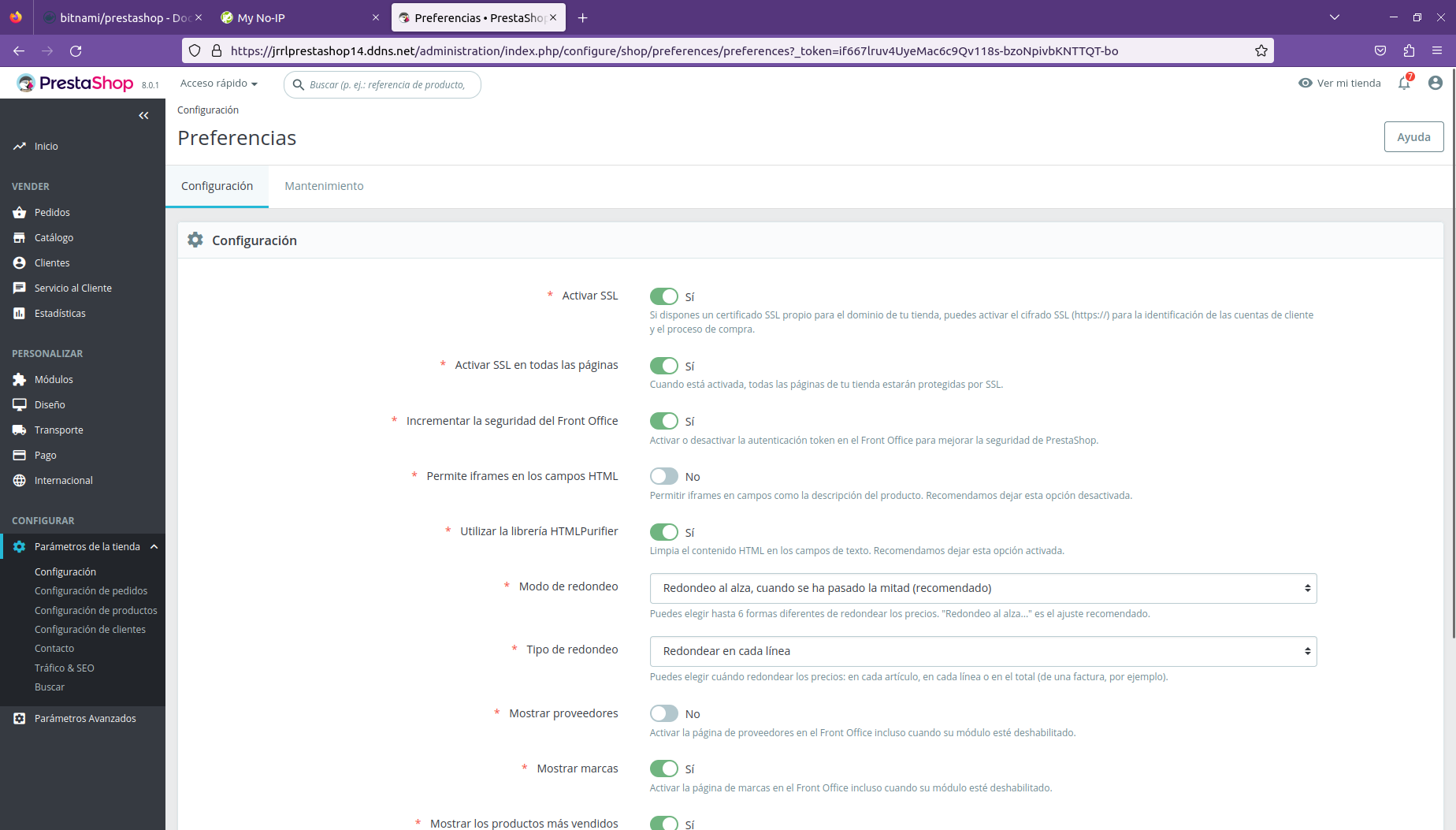Viewport: 1456px width, 830px height.
Task: Open Tipo de redondeo dropdown
Action: 983,651
